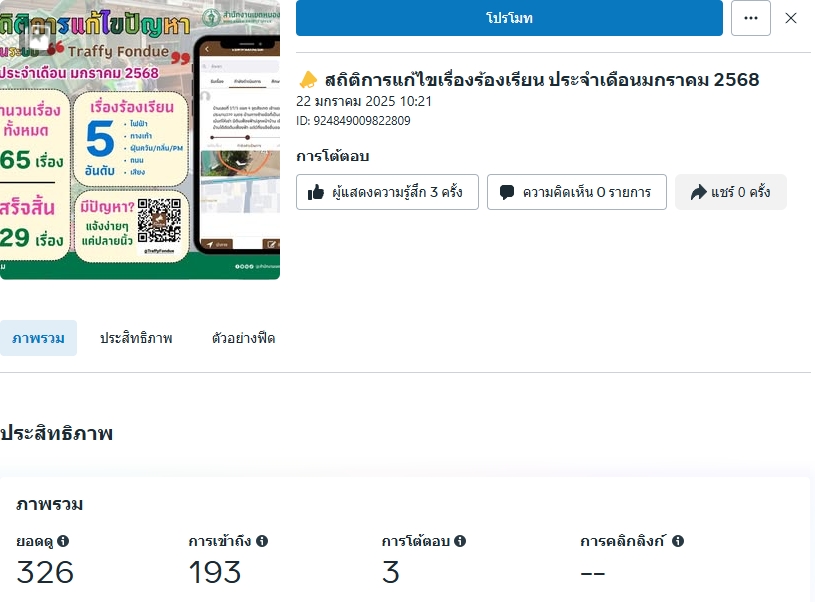The height and width of the screenshot is (602, 815).
Task: Switch to the ประสิทธิภาพ performance tab
Action: click(136, 338)
